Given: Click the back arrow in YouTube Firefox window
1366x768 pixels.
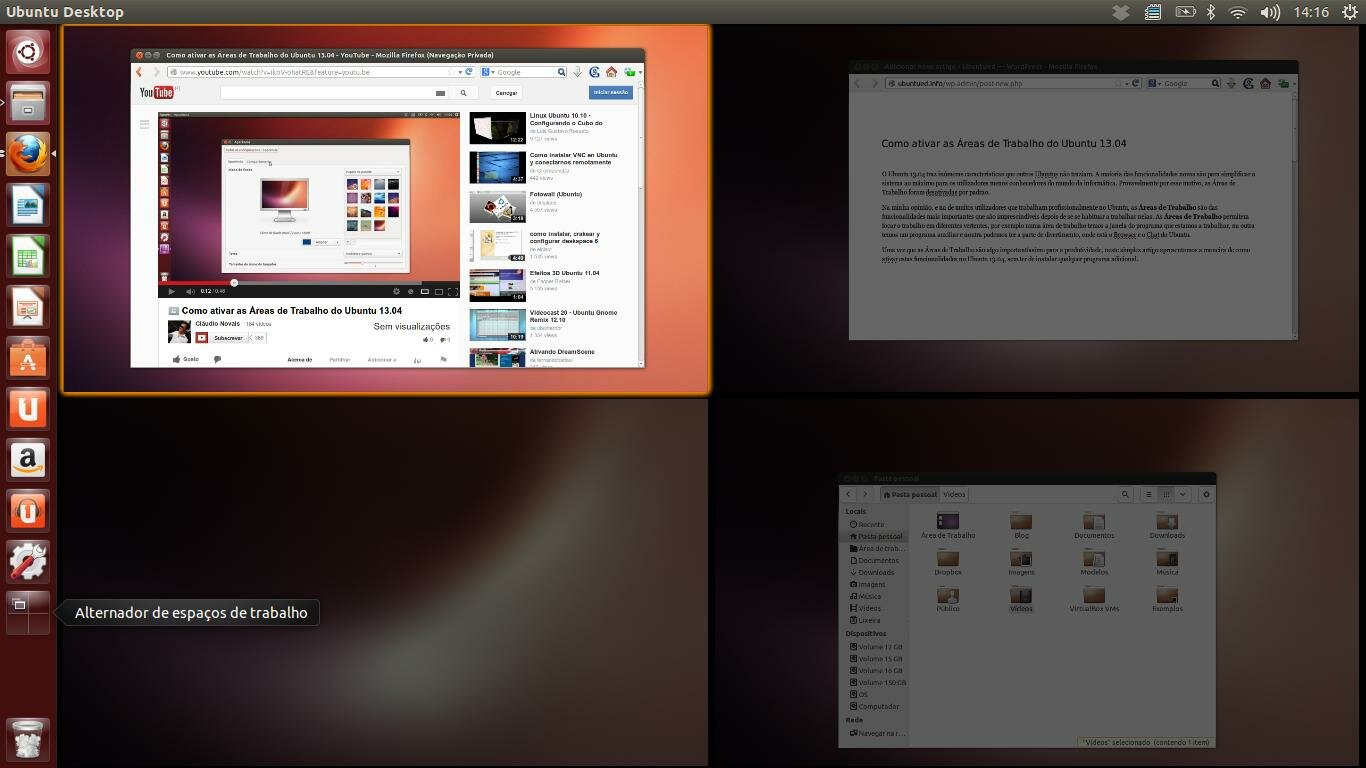Looking at the screenshot, I should click(139, 72).
